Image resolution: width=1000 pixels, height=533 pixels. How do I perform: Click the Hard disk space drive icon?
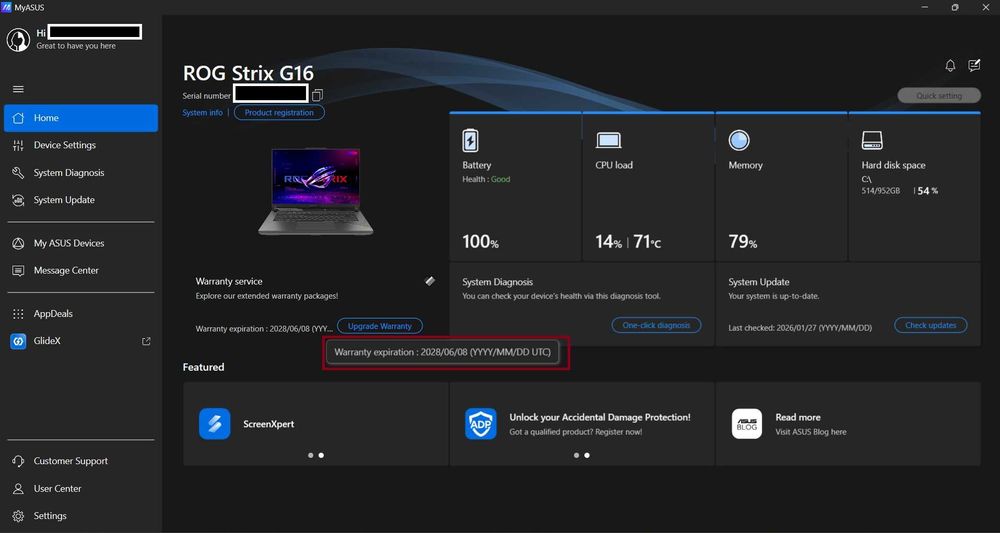tap(872, 140)
